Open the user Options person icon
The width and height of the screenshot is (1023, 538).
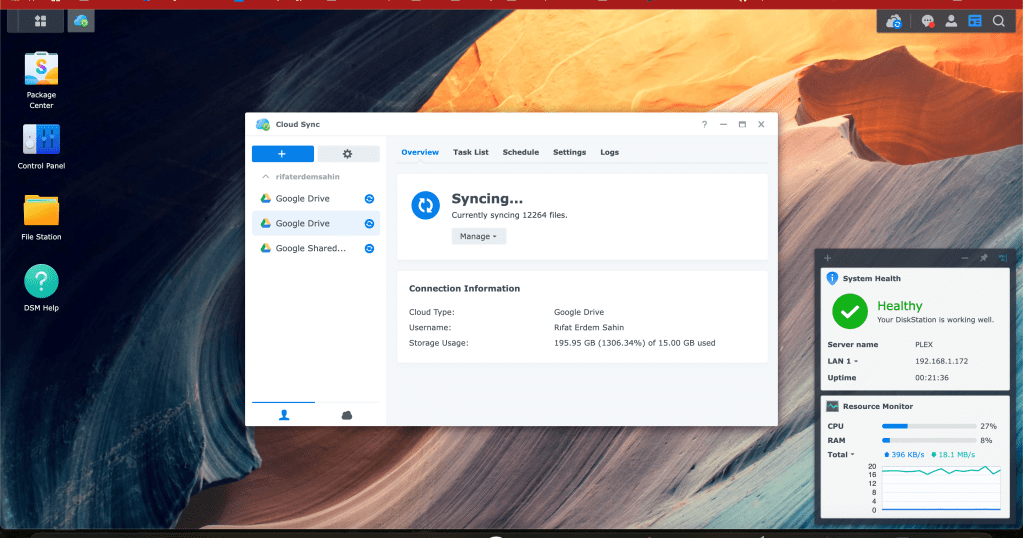951,22
